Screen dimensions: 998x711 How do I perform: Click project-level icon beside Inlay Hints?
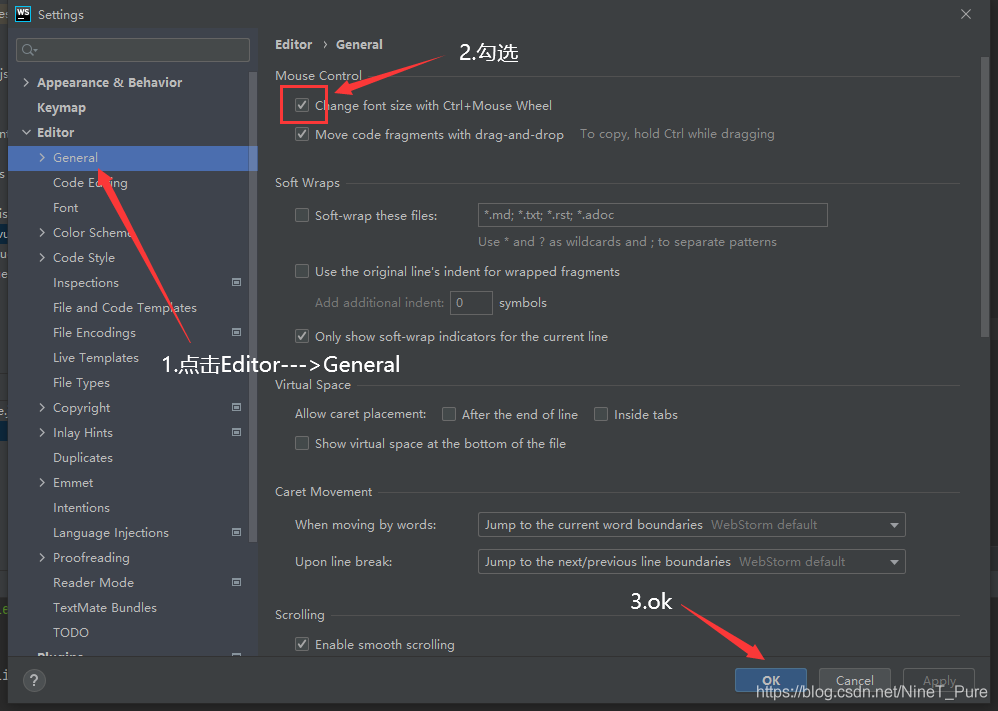tap(236, 432)
